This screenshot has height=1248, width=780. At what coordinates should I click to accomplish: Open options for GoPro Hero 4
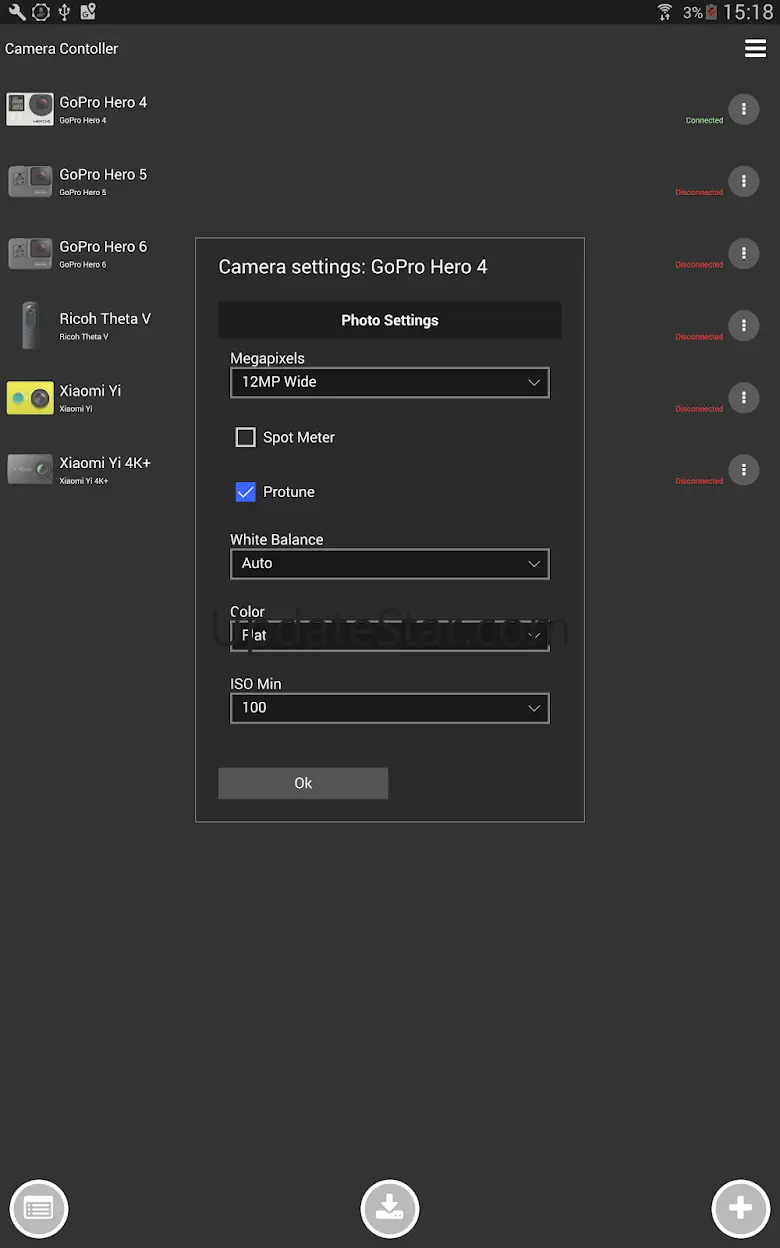click(743, 109)
